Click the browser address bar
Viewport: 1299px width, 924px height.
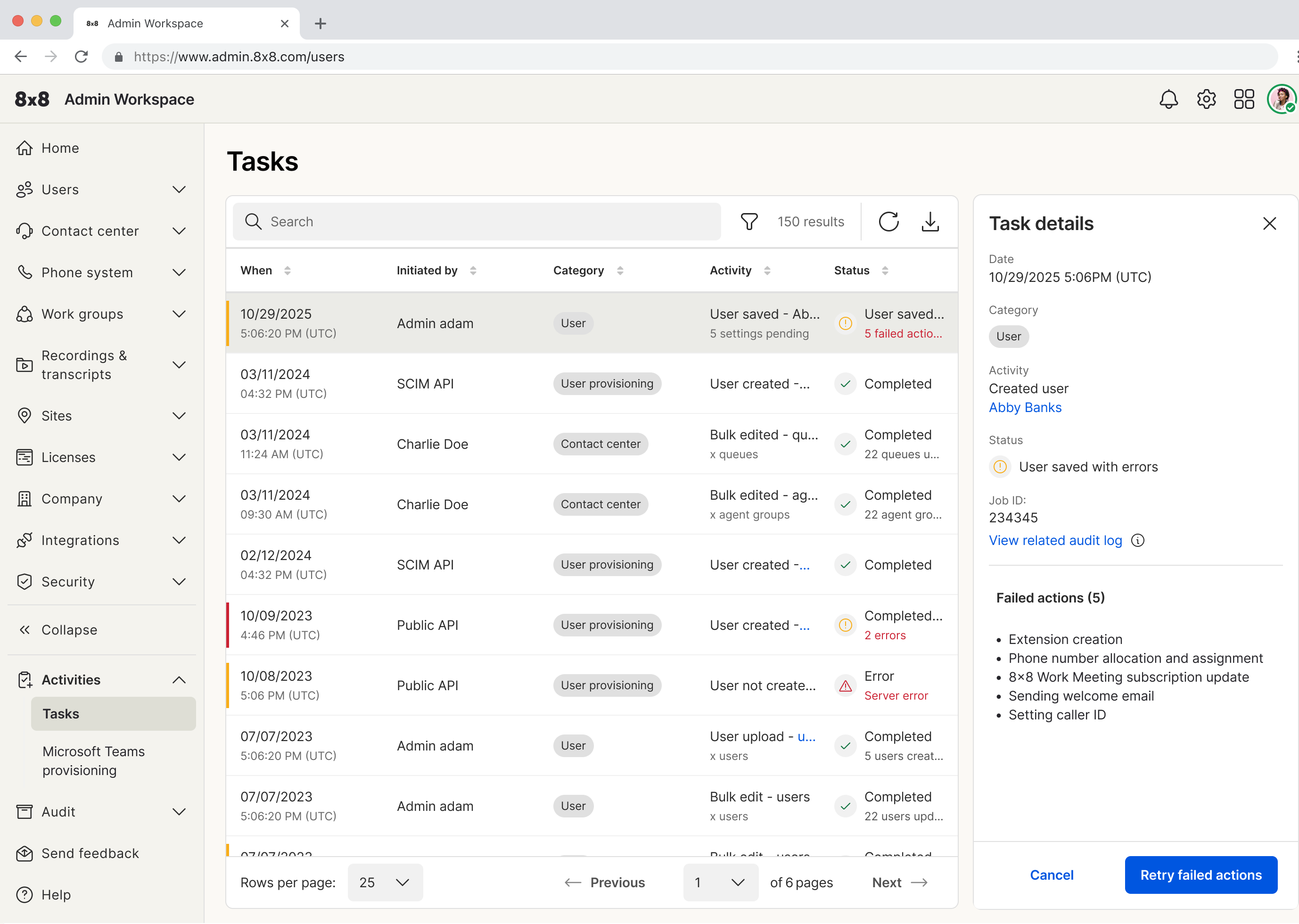click(x=689, y=56)
